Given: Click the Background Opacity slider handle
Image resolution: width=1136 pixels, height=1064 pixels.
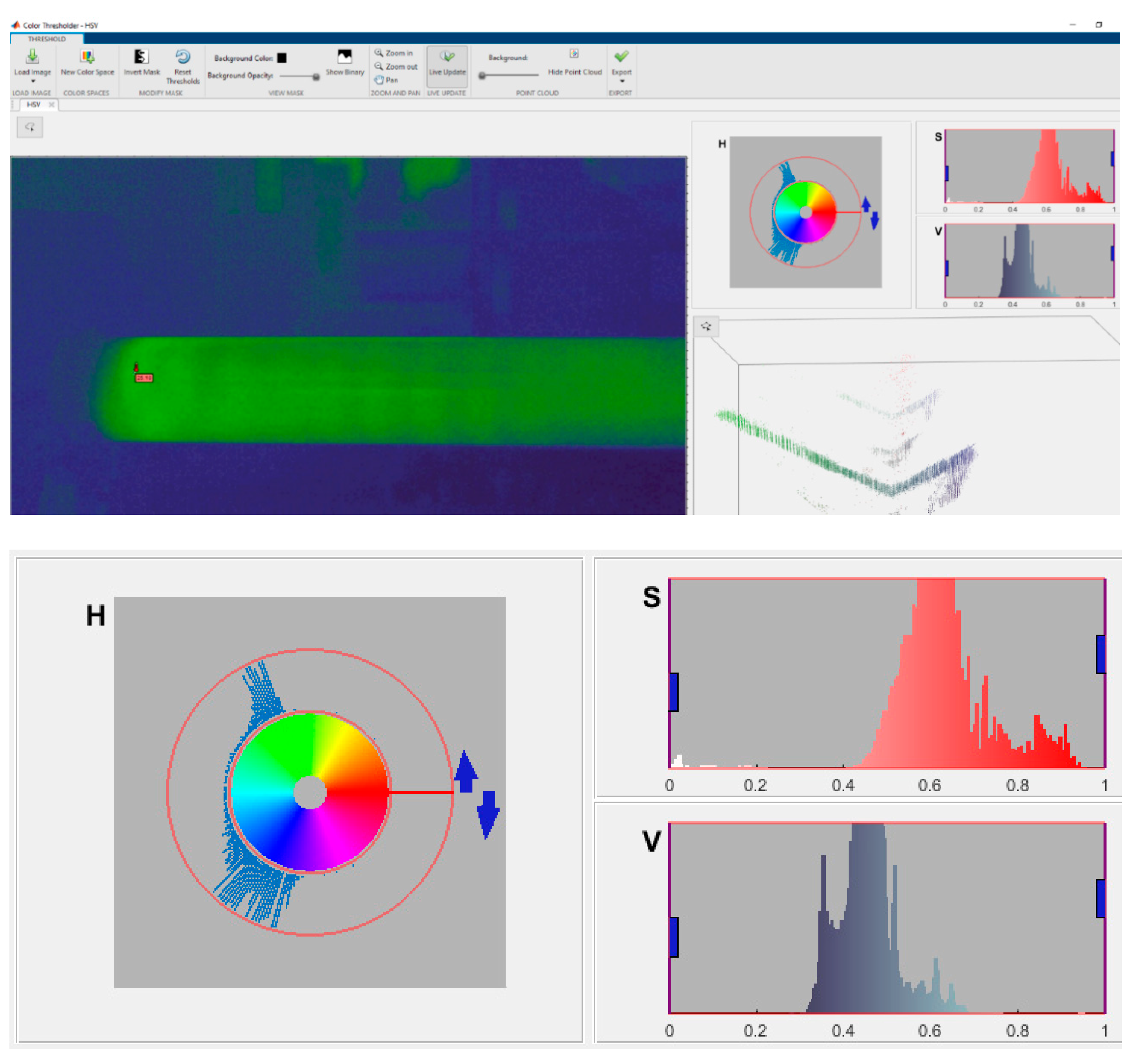Looking at the screenshot, I should click(316, 77).
